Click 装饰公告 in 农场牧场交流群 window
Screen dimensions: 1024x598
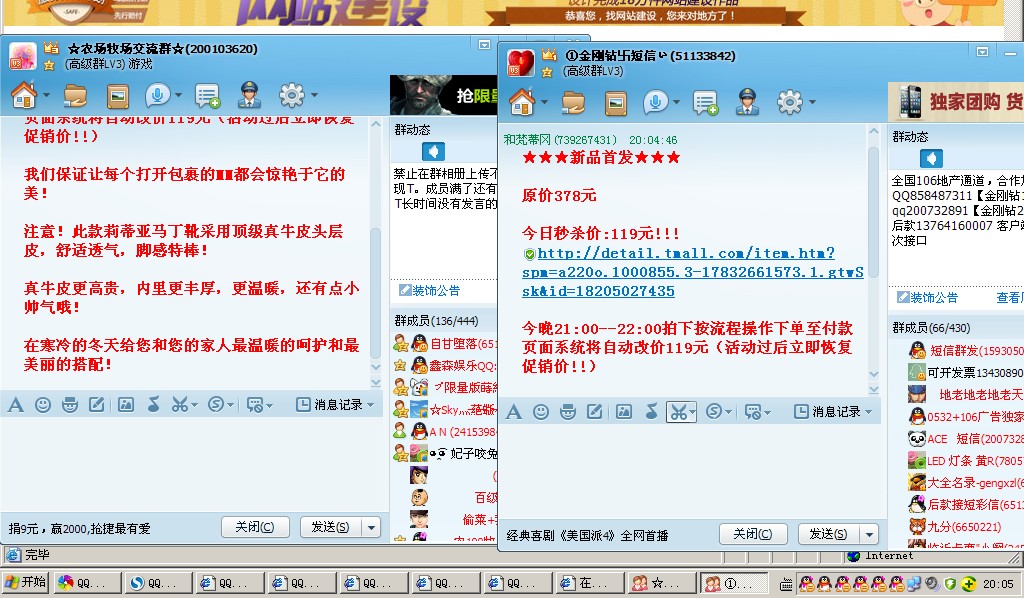pyautogui.click(x=430, y=291)
